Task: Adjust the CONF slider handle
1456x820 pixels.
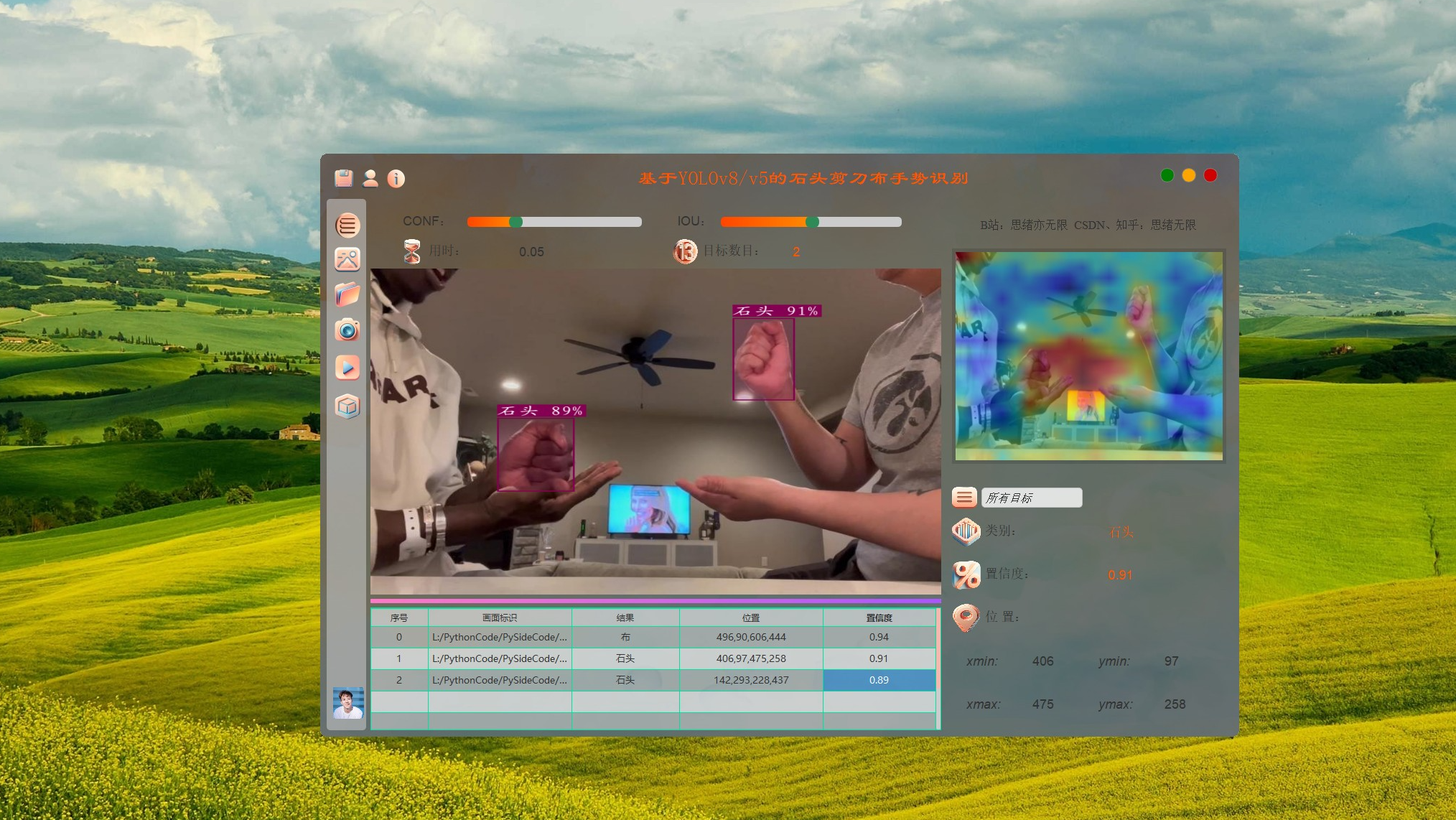Action: pos(515,222)
